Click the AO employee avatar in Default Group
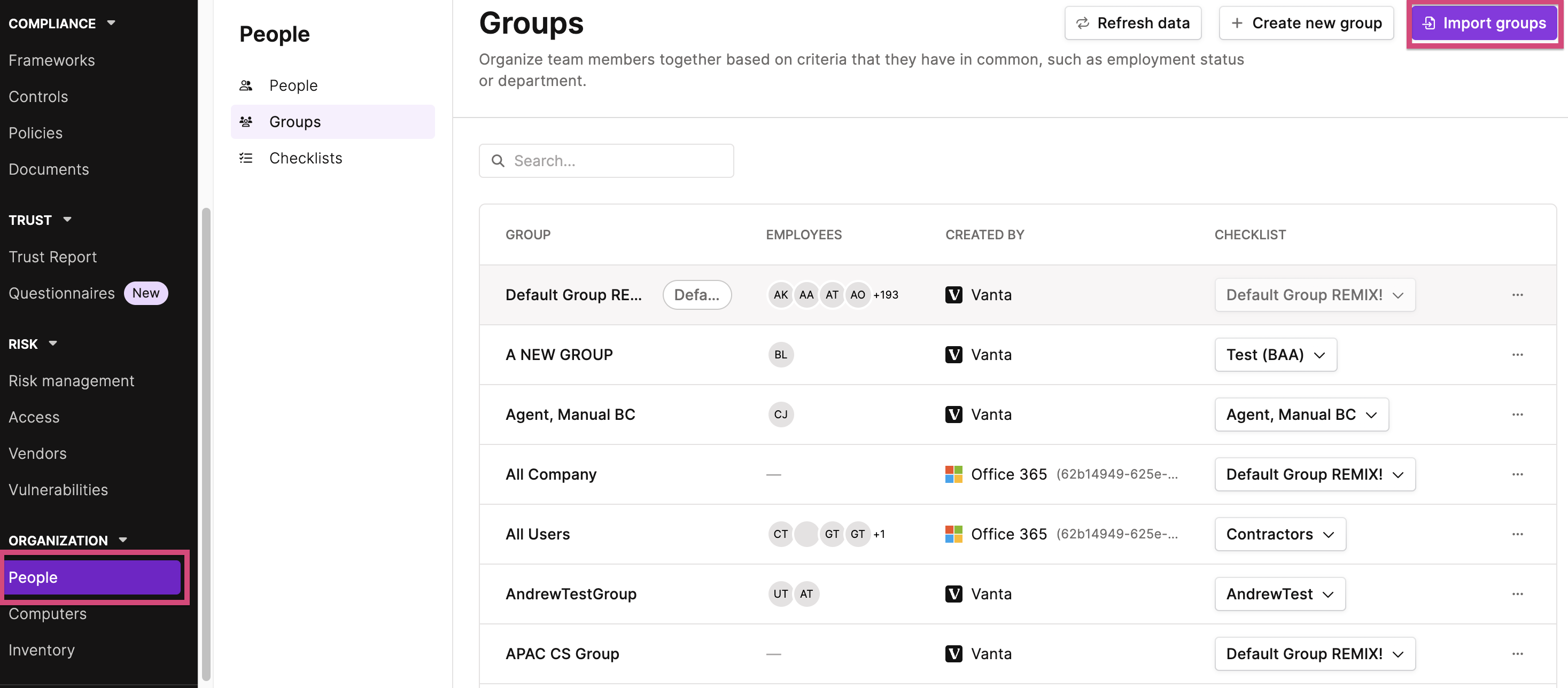 click(857, 295)
